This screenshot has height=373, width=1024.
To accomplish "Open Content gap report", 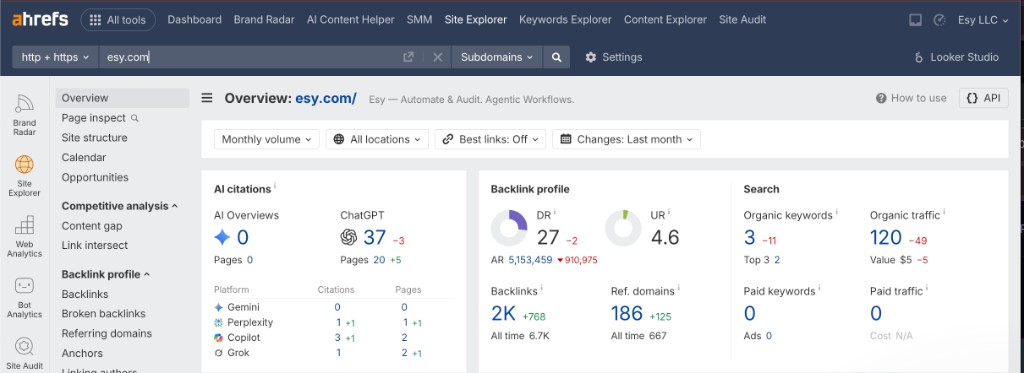I will click(91, 226).
